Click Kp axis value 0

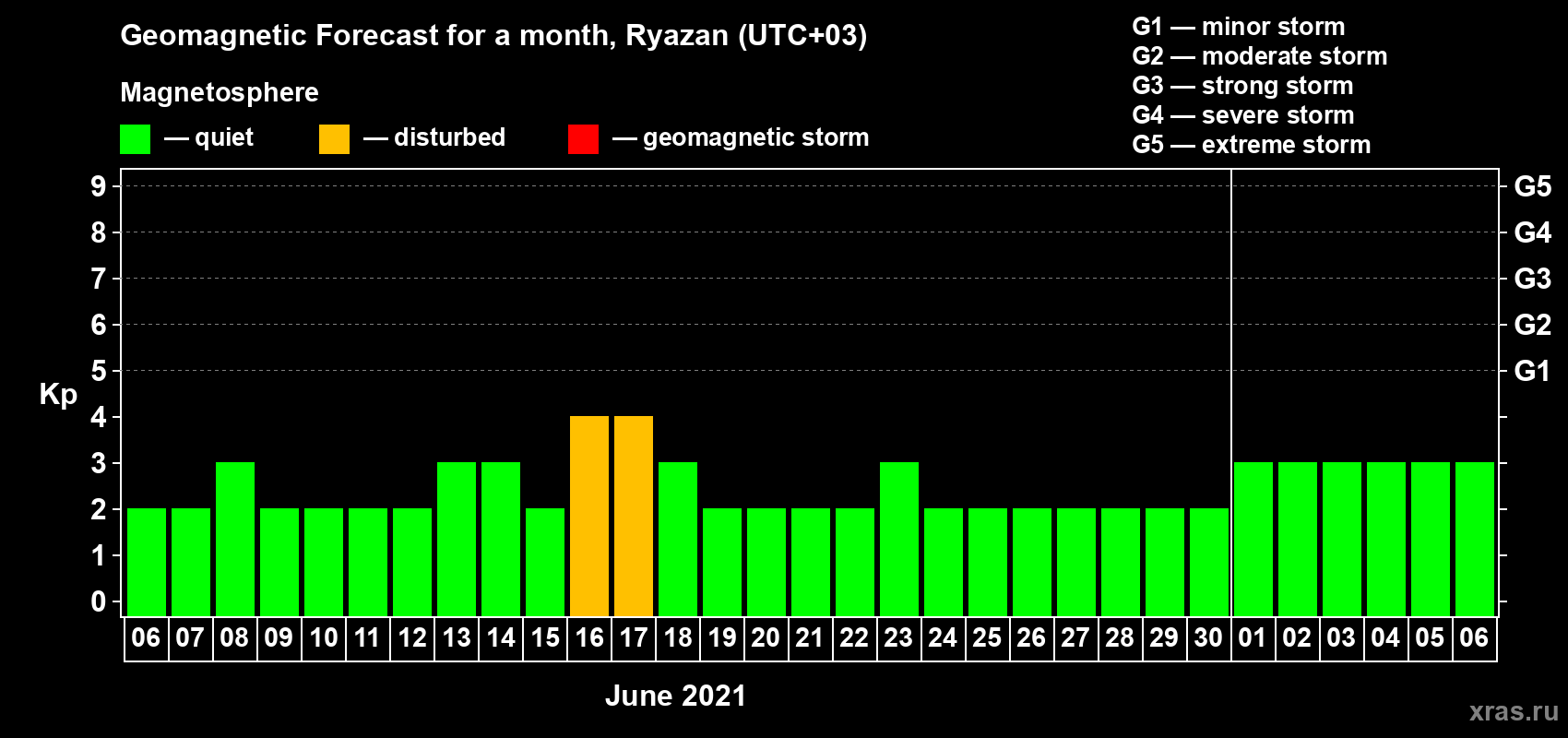tap(99, 601)
